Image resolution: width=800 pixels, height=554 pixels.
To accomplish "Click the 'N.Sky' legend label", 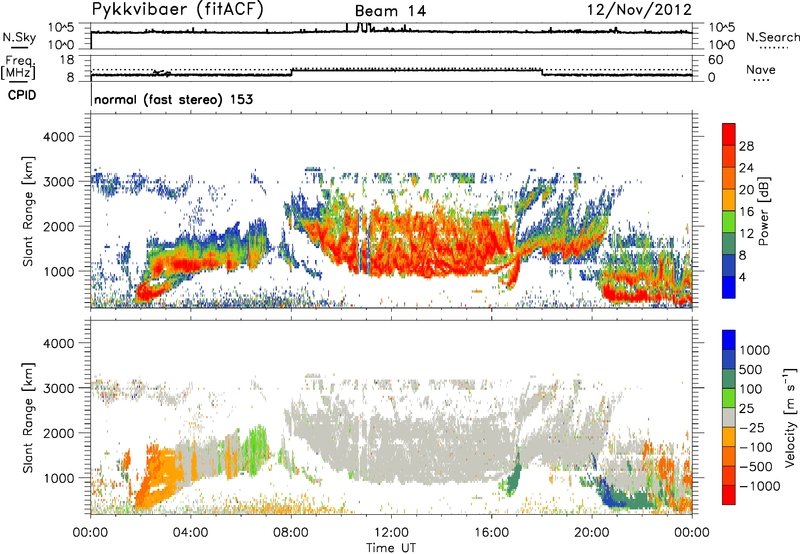I will click(19, 37).
